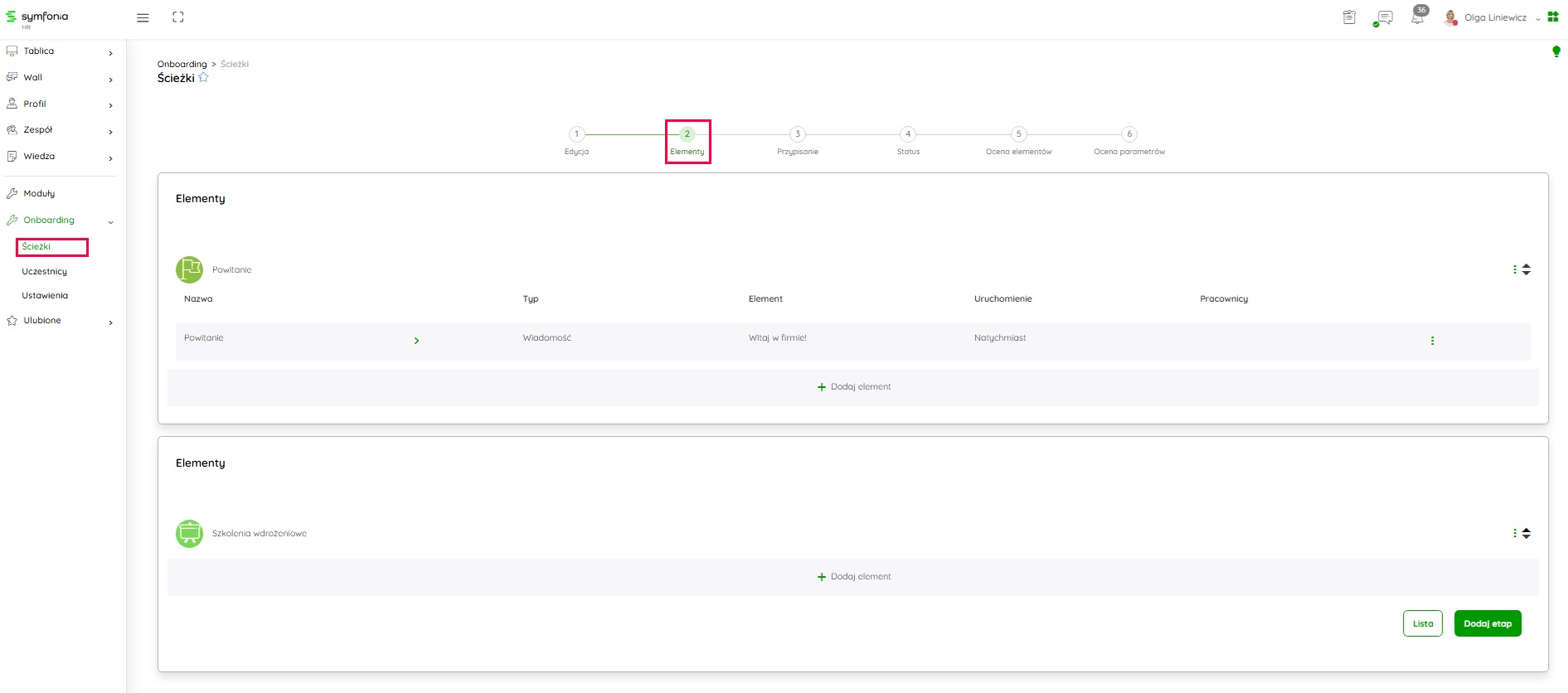The image size is (1568, 693).
Task: Click the Dodaj etap button
Action: (x=1487, y=623)
